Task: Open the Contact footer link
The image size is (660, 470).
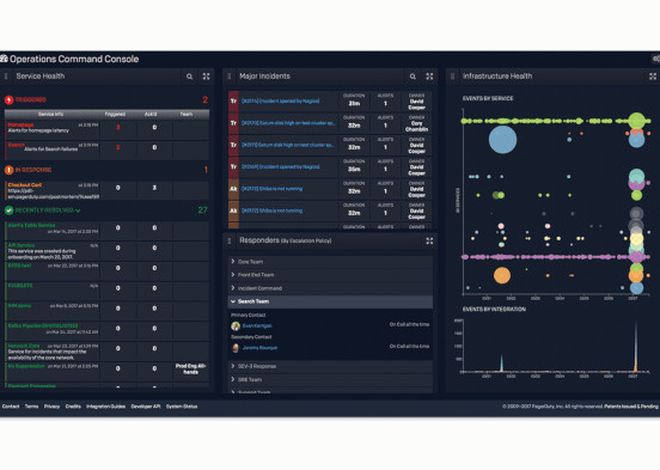Action: click(11, 406)
